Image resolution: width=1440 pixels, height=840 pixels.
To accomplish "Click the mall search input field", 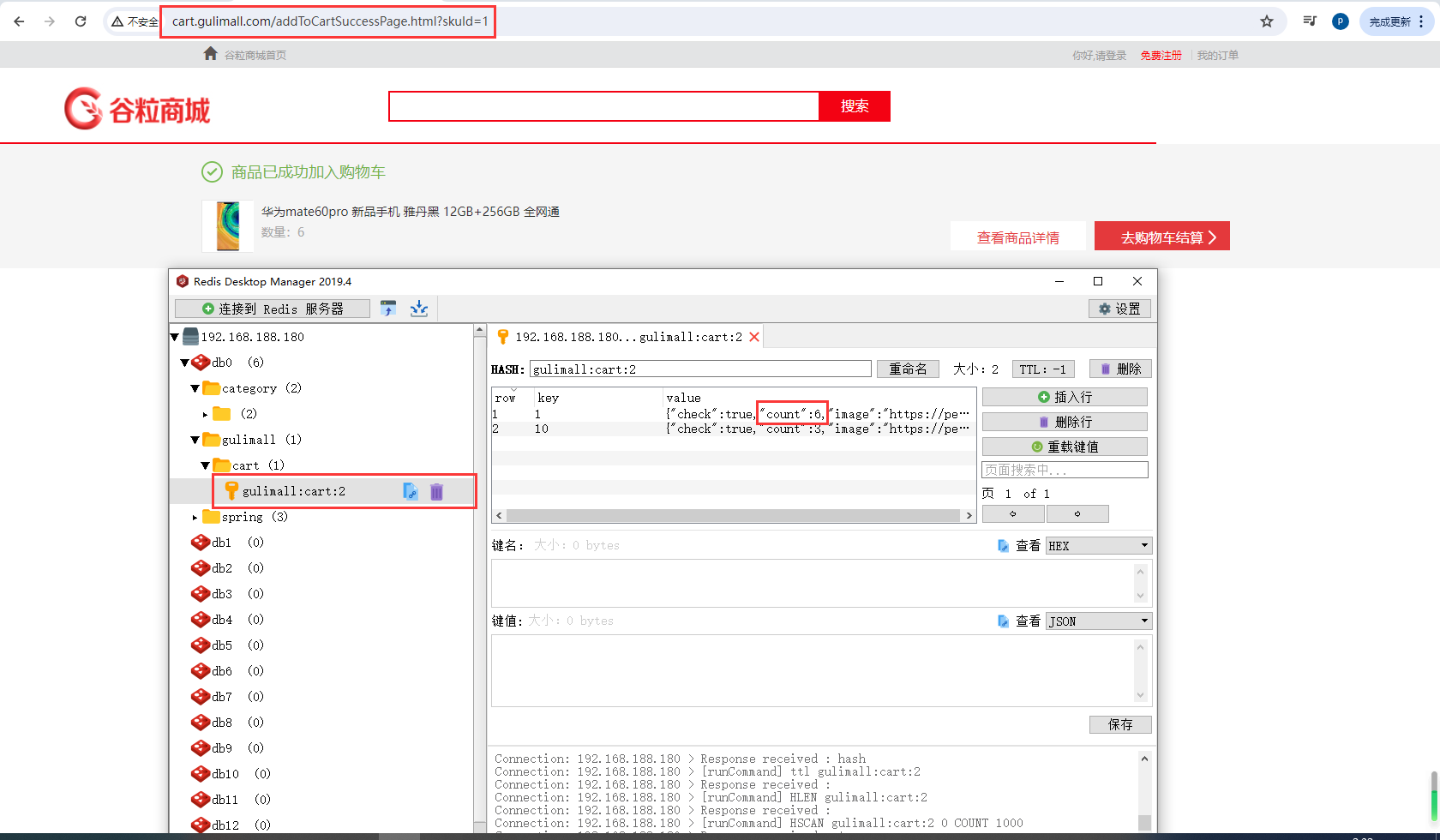I will (x=604, y=106).
